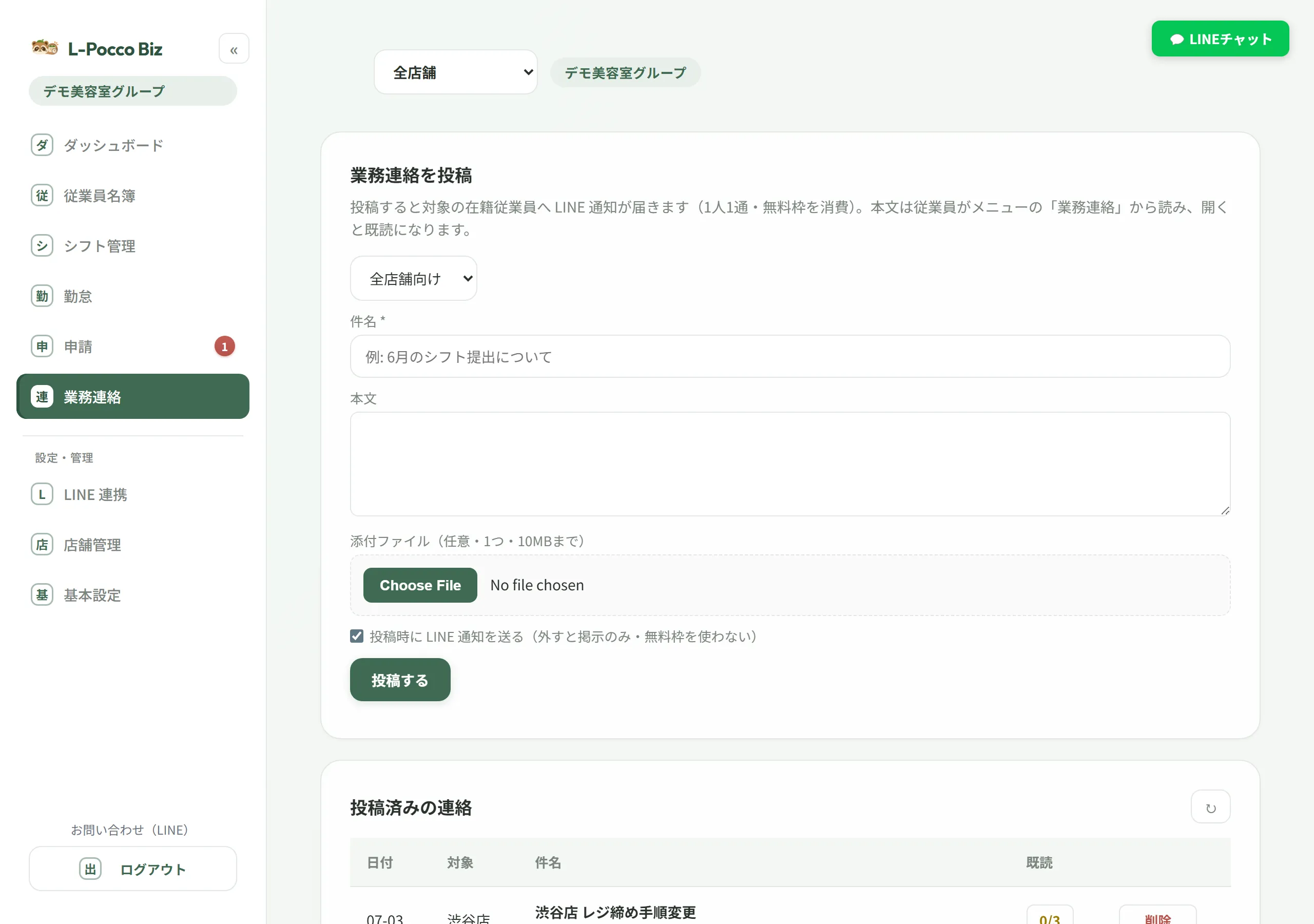Click the デモ美容室グループ tag beside store selector

point(625,73)
